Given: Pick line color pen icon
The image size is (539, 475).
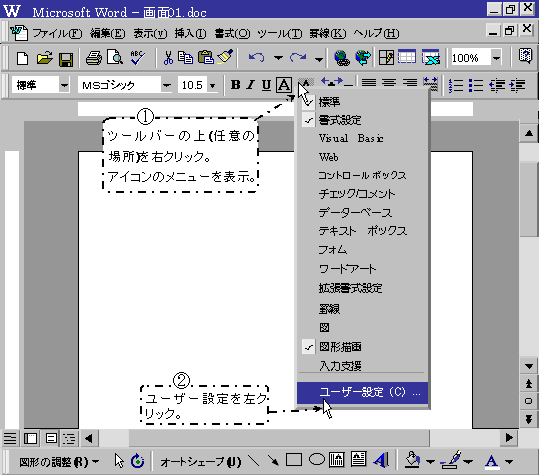Looking at the screenshot, I should pyautogui.click(x=451, y=460).
